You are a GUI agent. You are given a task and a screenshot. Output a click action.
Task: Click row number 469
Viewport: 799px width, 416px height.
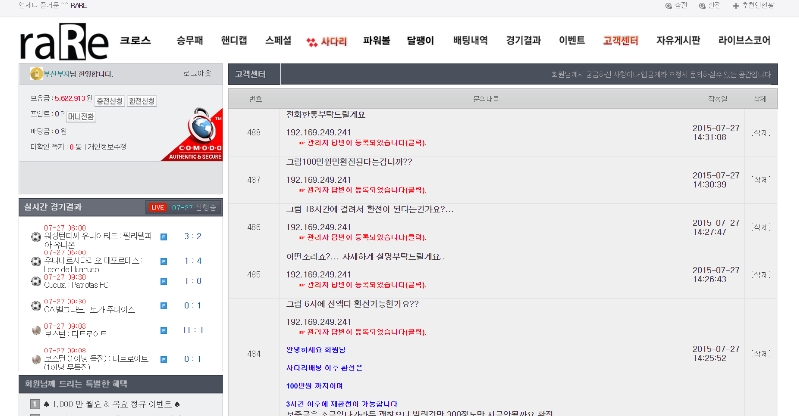coord(254,133)
